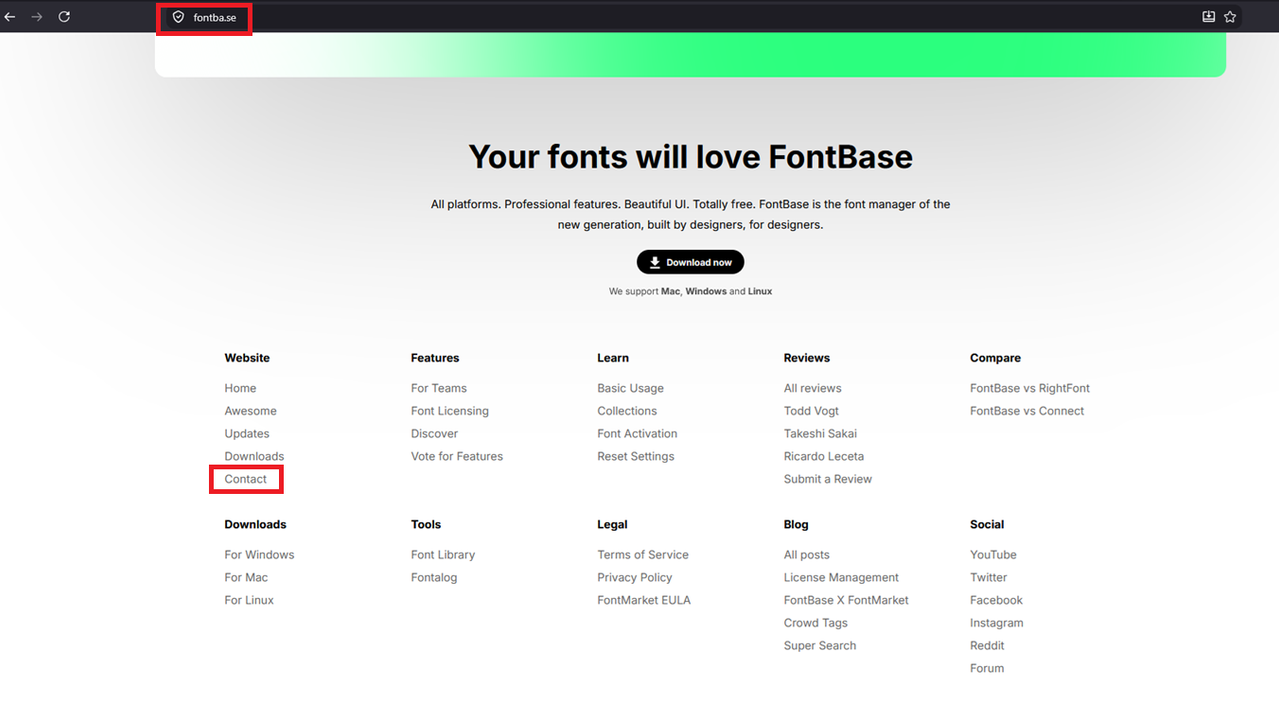
Task: Go back with the browser back arrow
Action: pyautogui.click(x=10, y=17)
